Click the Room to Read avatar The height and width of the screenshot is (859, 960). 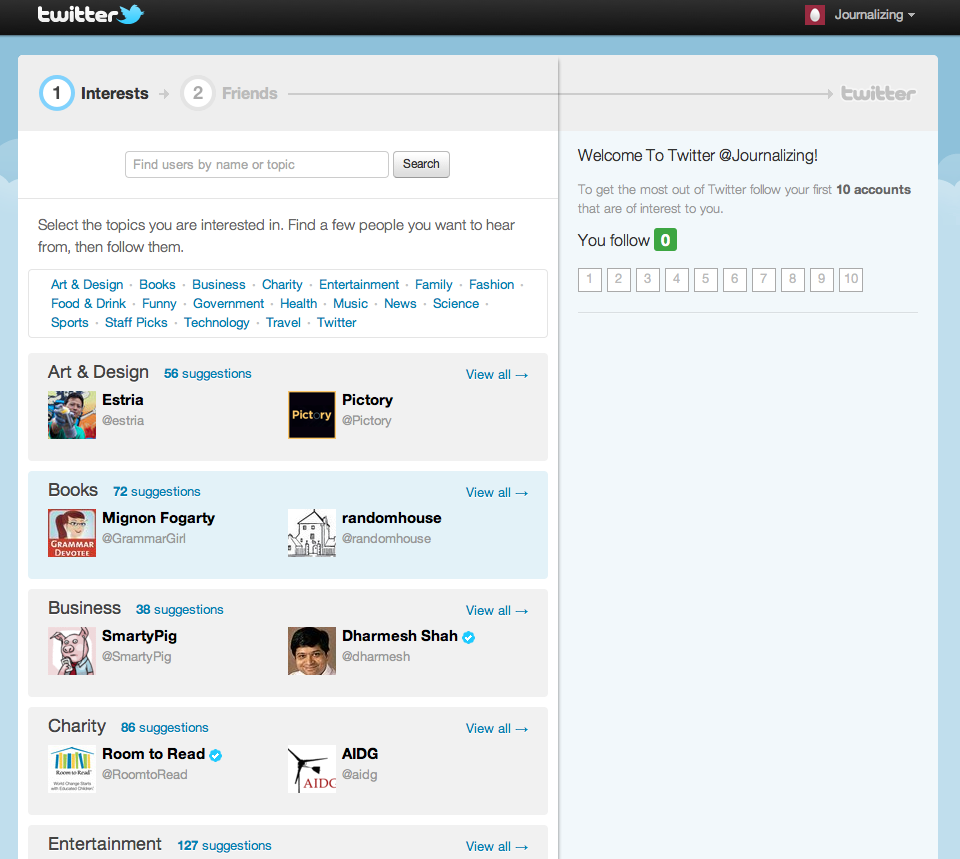pyautogui.click(x=72, y=769)
